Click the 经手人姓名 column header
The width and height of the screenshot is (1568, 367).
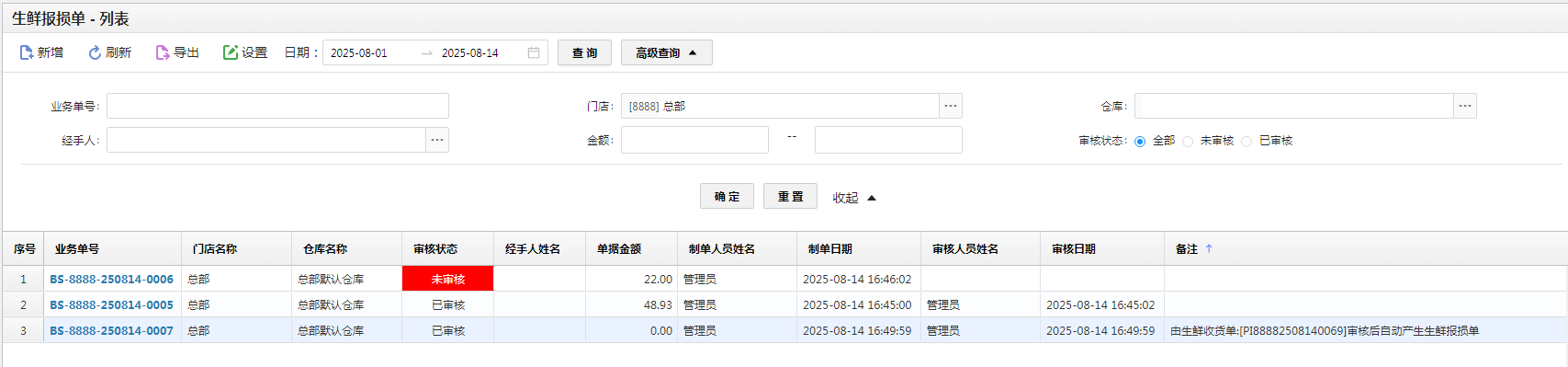tap(540, 249)
